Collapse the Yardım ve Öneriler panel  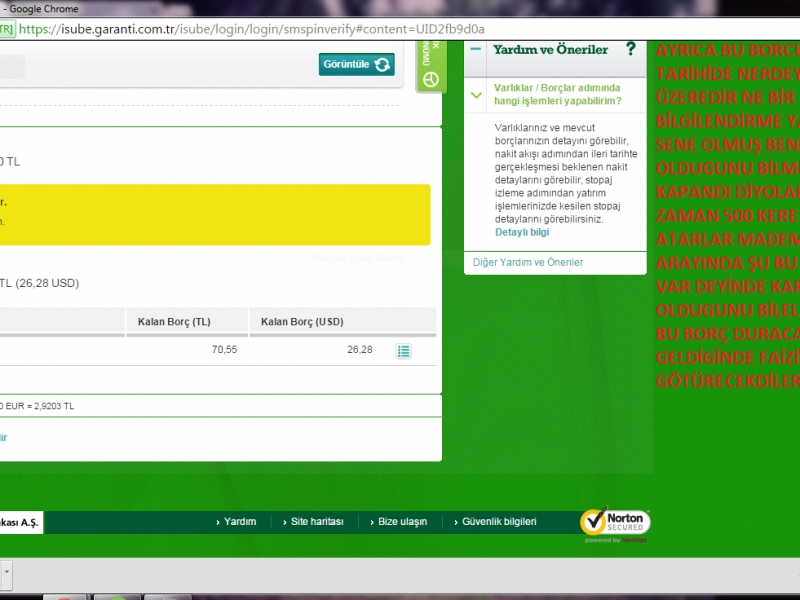tap(476, 49)
